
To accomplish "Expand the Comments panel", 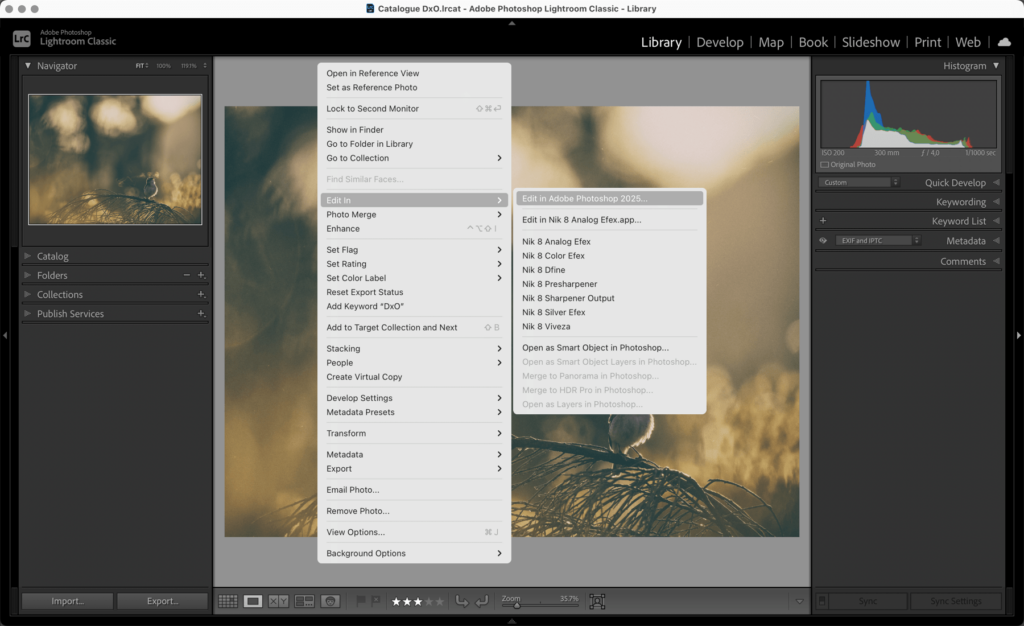I will [x=996, y=261].
